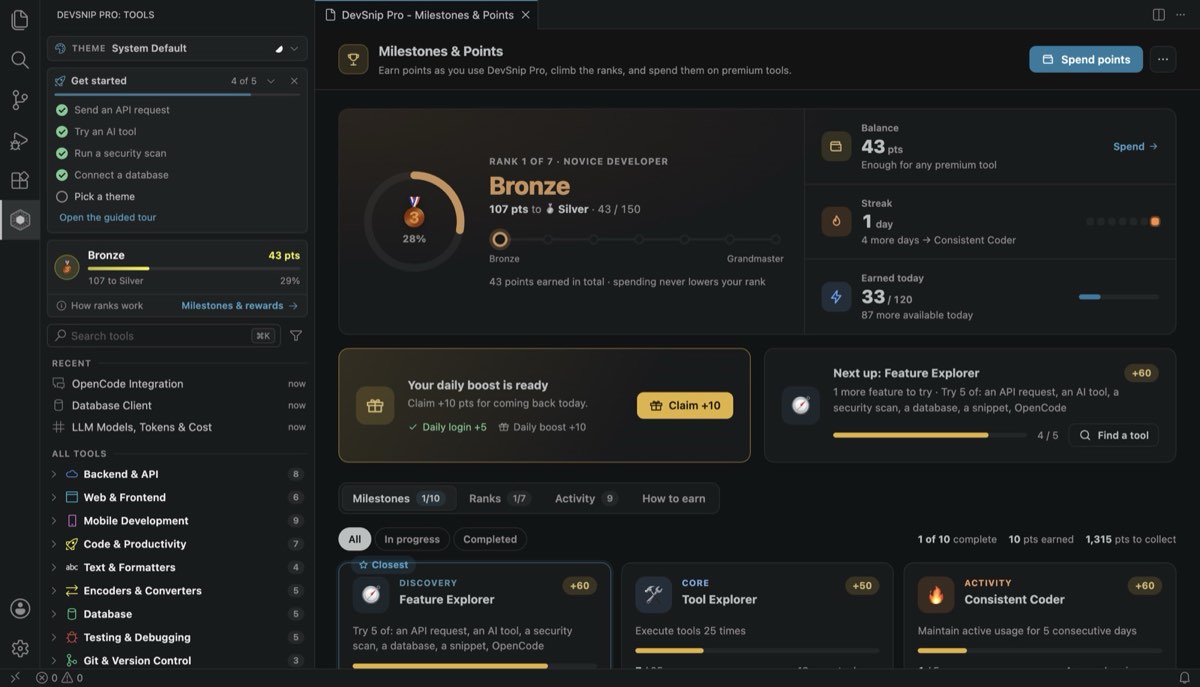The width and height of the screenshot is (1200, 687).
Task: Select the 'Completed' milestone filter
Action: 490,539
